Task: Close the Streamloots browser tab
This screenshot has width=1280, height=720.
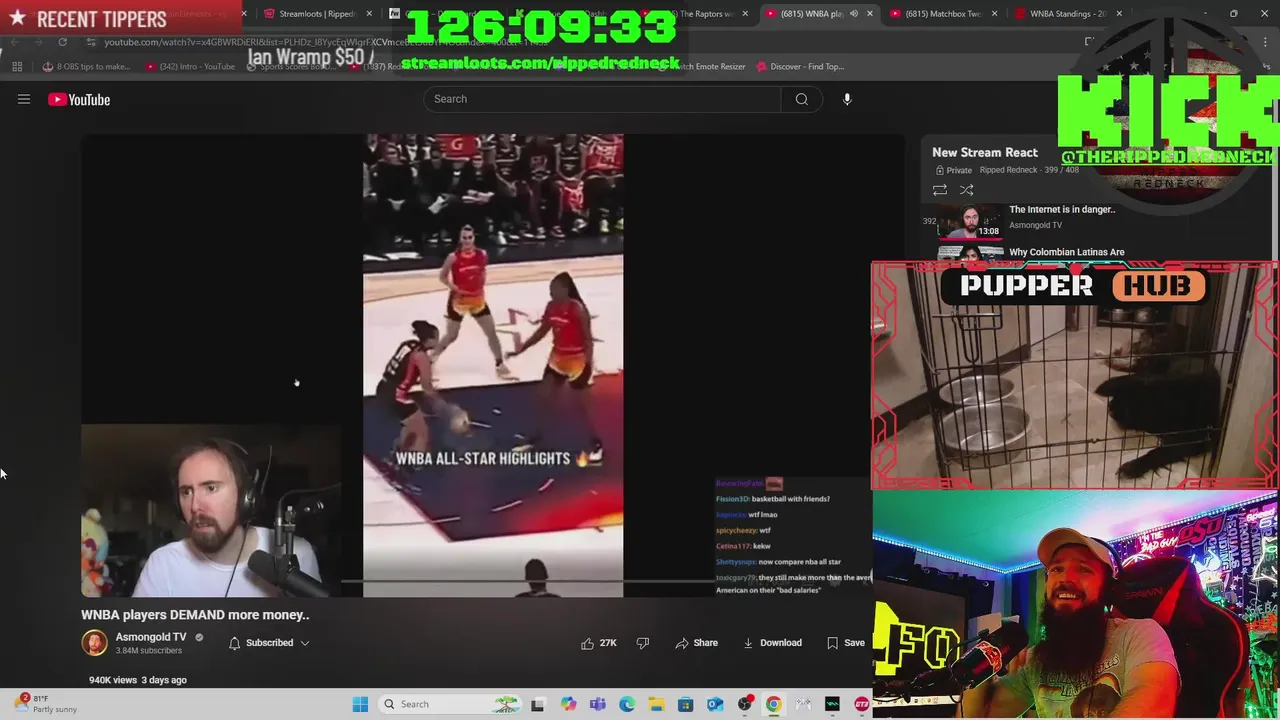Action: click(370, 14)
